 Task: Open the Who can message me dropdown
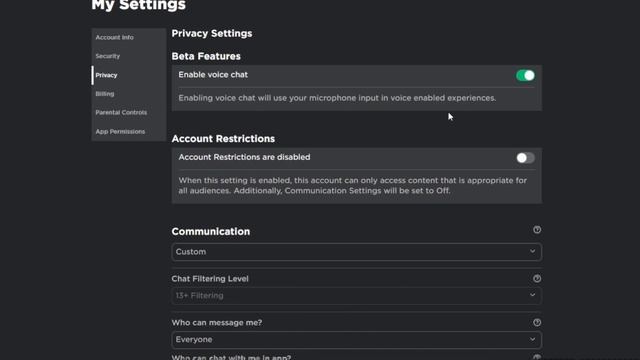pos(356,340)
